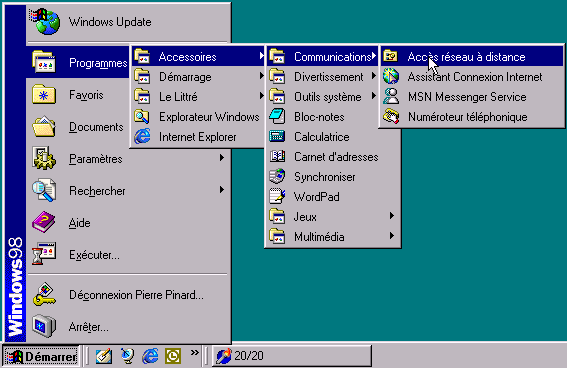
Task: Click Internet Explorer quick launch icon
Action: (x=150, y=356)
